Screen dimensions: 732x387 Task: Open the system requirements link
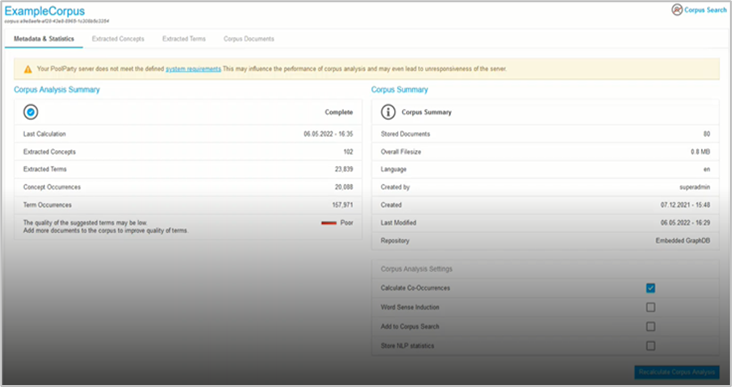(193, 69)
